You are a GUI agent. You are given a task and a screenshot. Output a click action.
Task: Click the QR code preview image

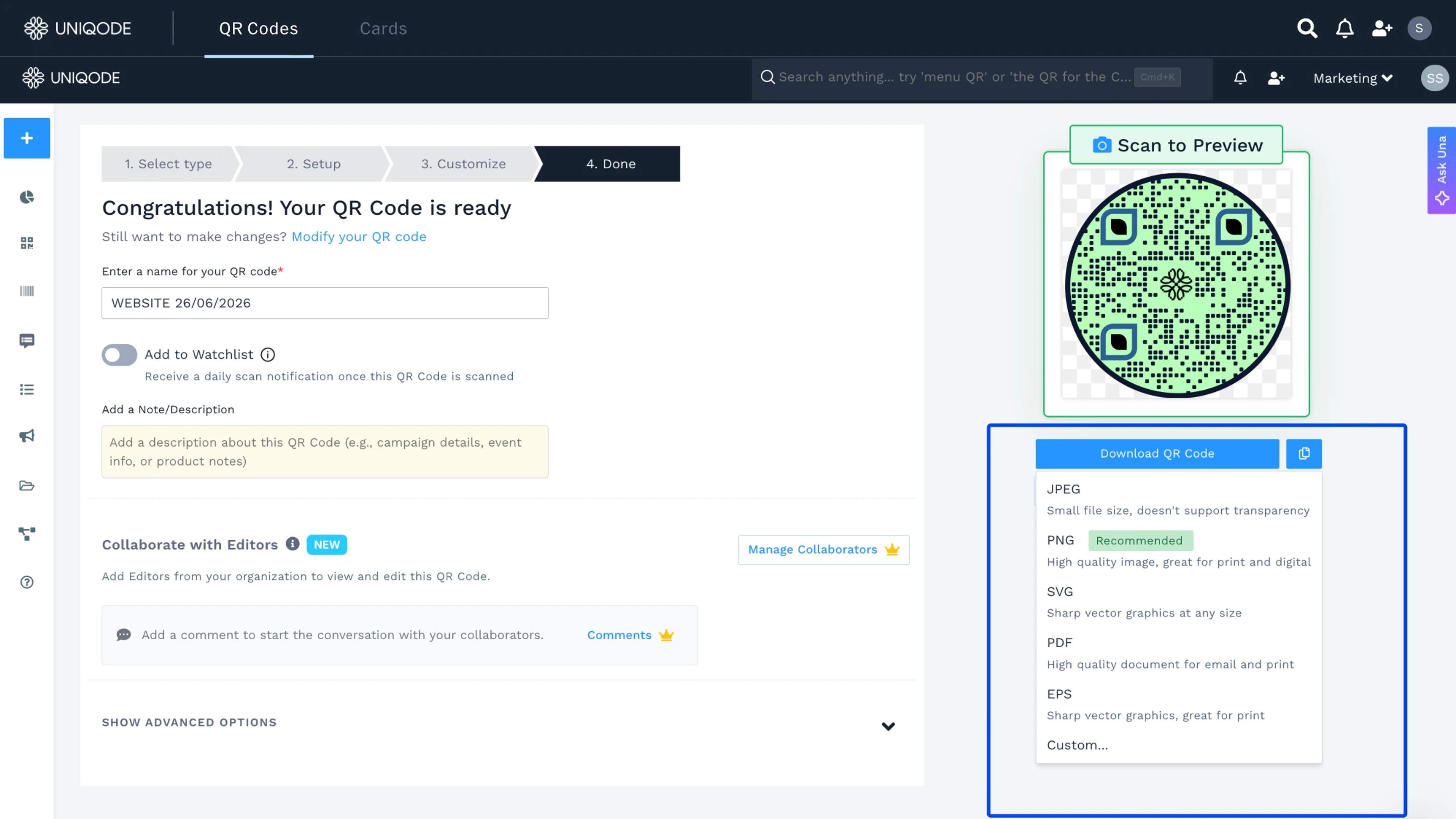[x=1176, y=284]
